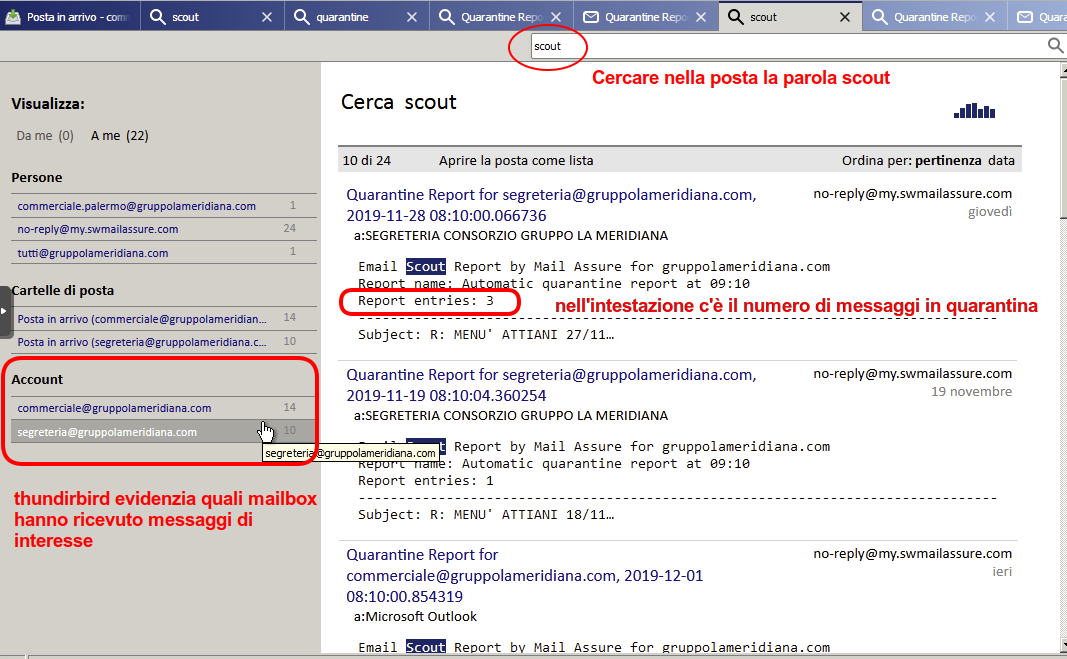This screenshot has height=659, width=1067.
Task: Sort results by "data"
Action: (1001, 160)
